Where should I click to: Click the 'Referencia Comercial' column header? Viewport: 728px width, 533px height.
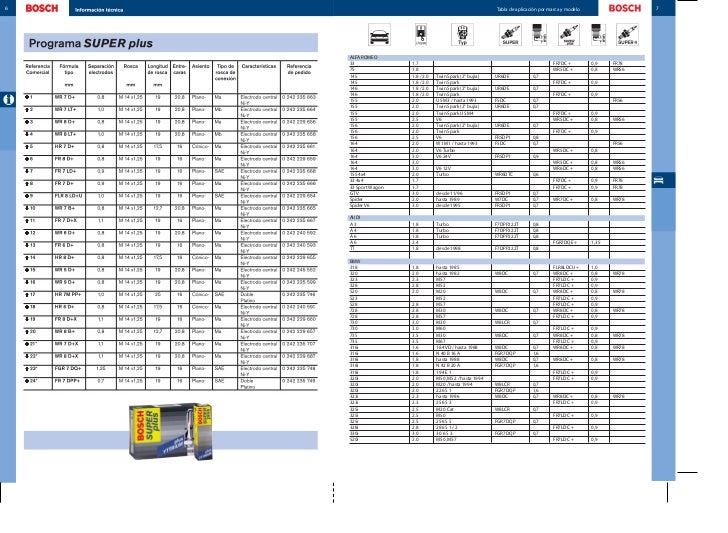point(38,69)
